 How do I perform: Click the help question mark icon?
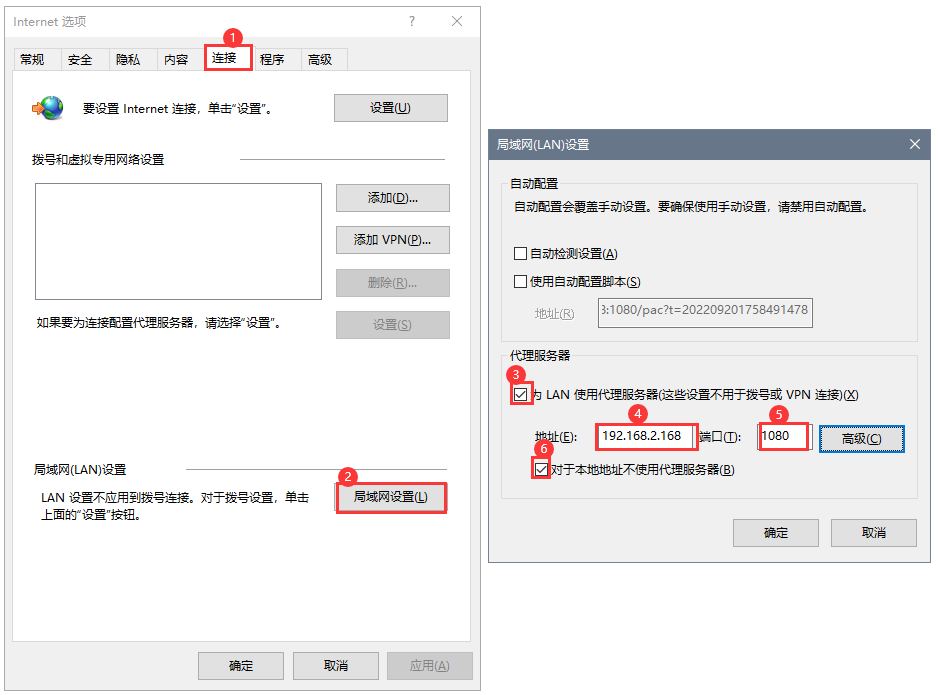point(412,22)
